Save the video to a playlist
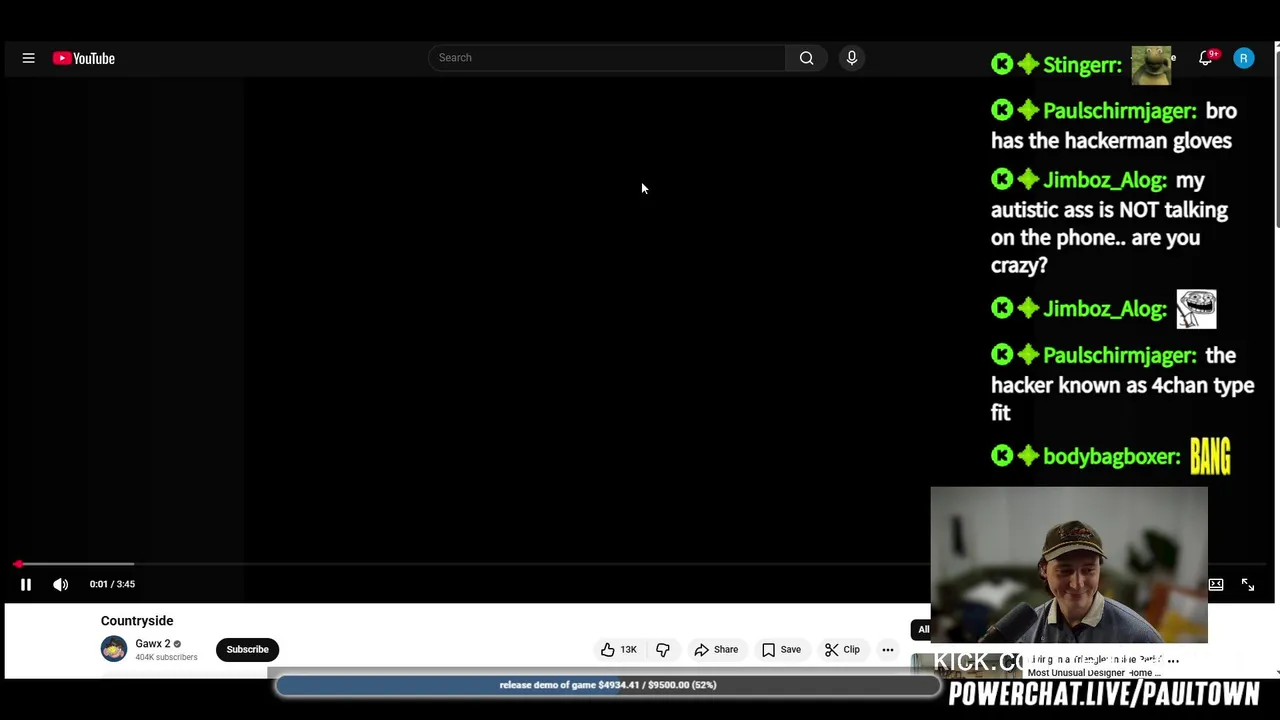Screen dimensions: 1280x720 coord(781,650)
